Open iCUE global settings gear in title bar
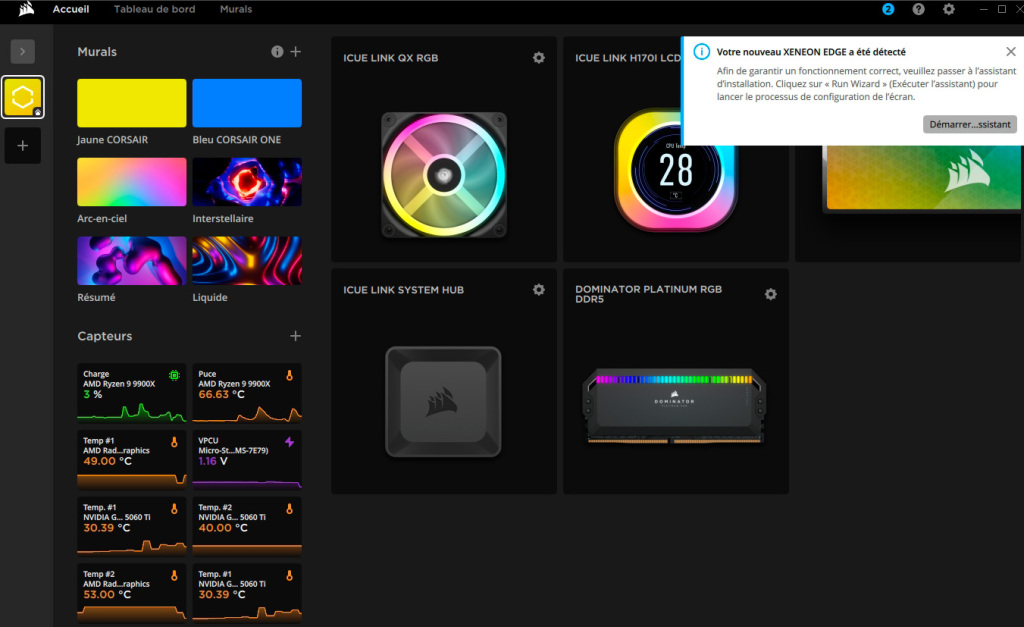1024x627 pixels. (949, 9)
